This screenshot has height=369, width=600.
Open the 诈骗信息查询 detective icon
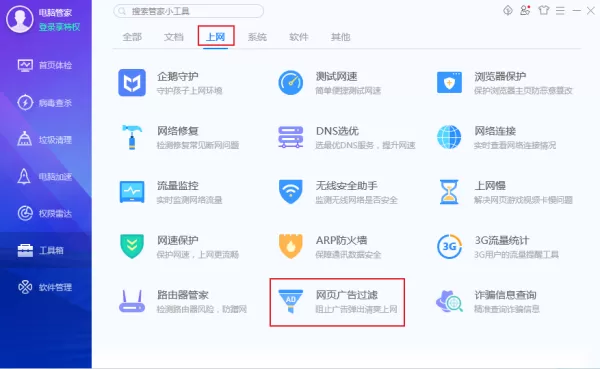tap(449, 301)
